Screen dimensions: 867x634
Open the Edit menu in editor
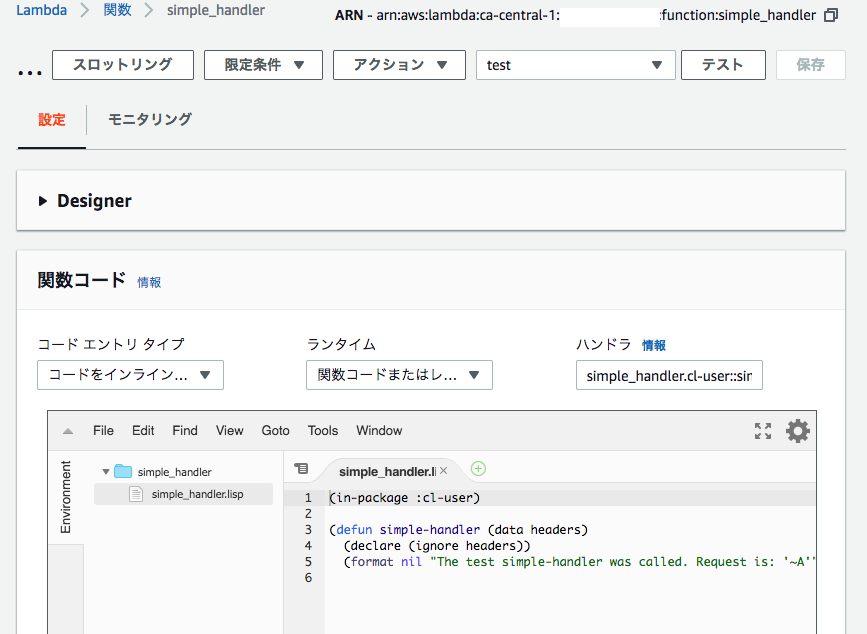[143, 431]
